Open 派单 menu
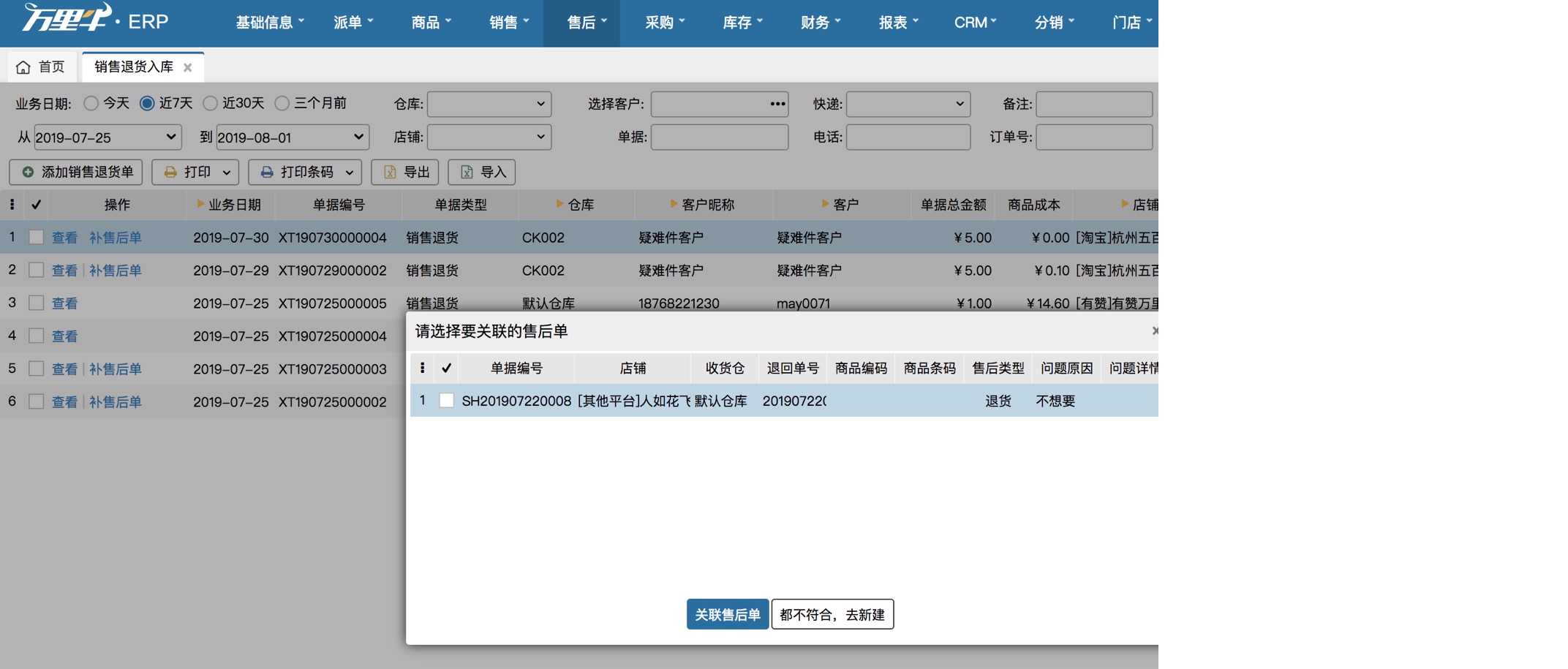 point(353,23)
